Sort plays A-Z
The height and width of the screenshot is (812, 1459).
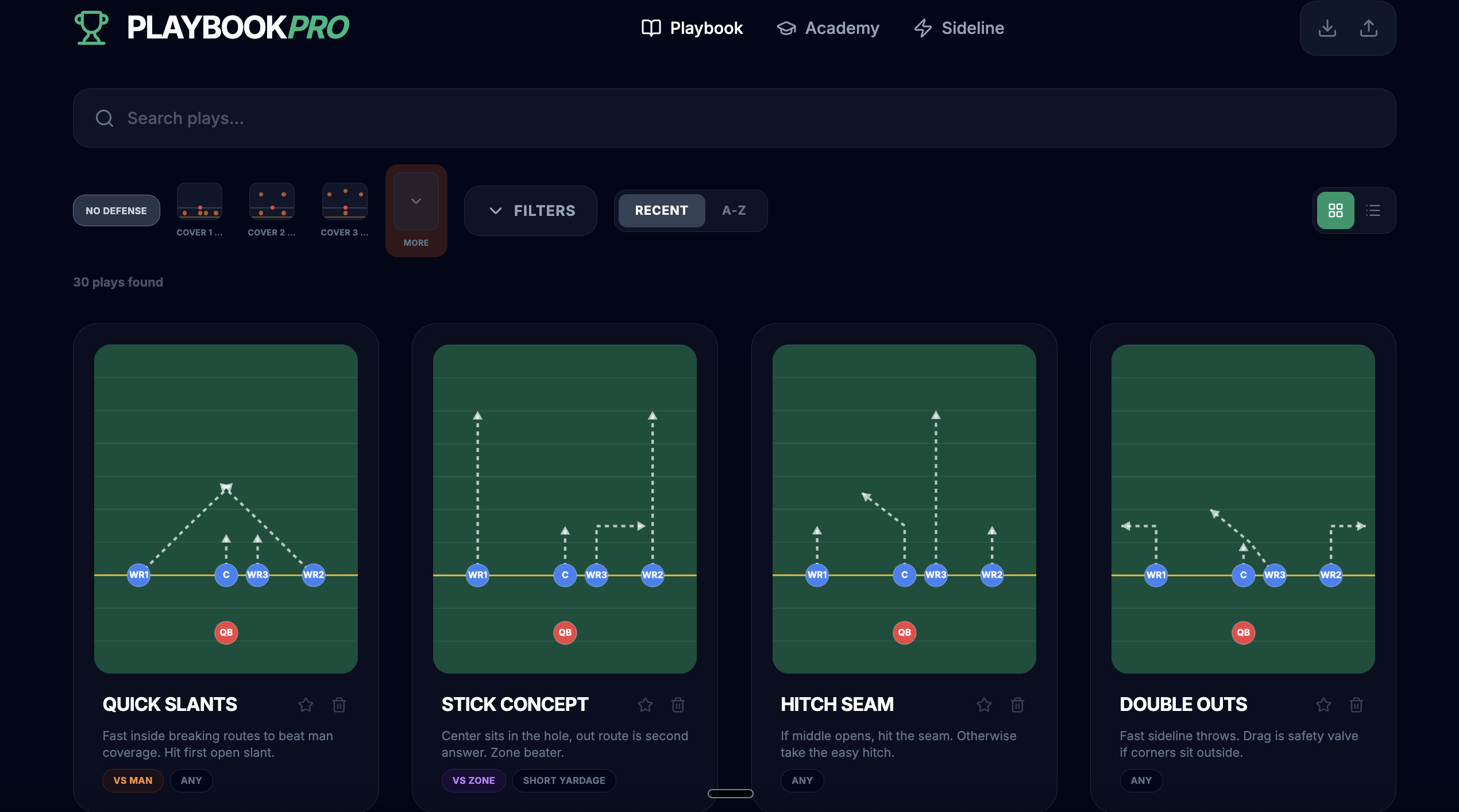click(x=734, y=211)
